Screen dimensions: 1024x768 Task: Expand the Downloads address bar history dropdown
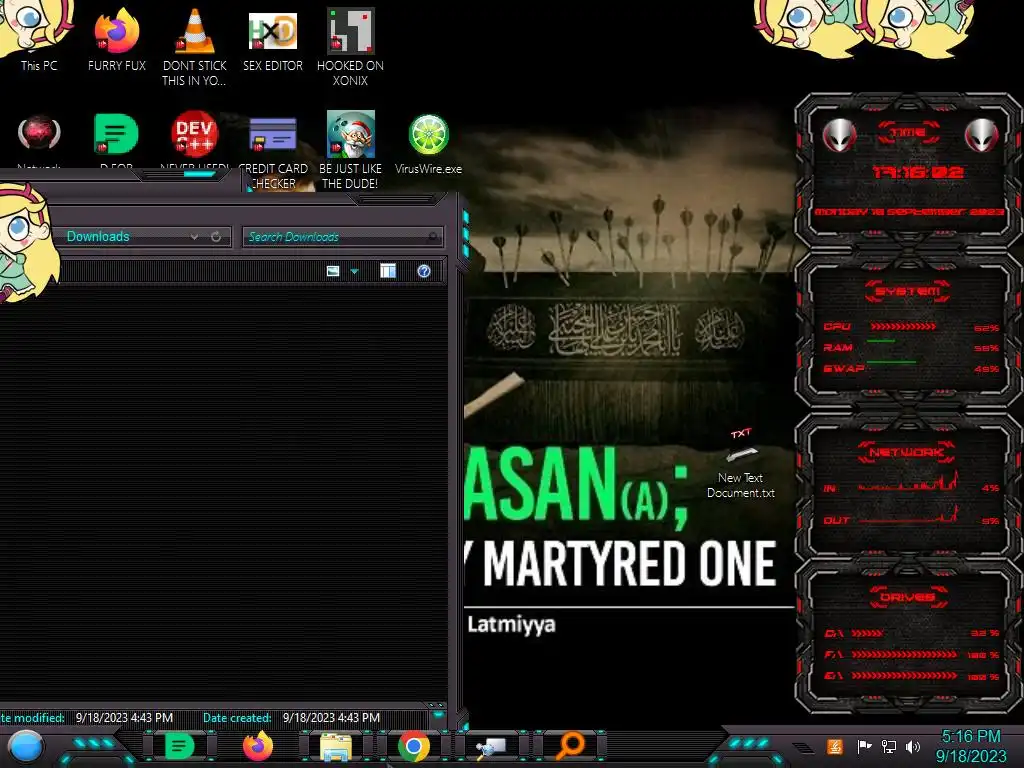[194, 236]
